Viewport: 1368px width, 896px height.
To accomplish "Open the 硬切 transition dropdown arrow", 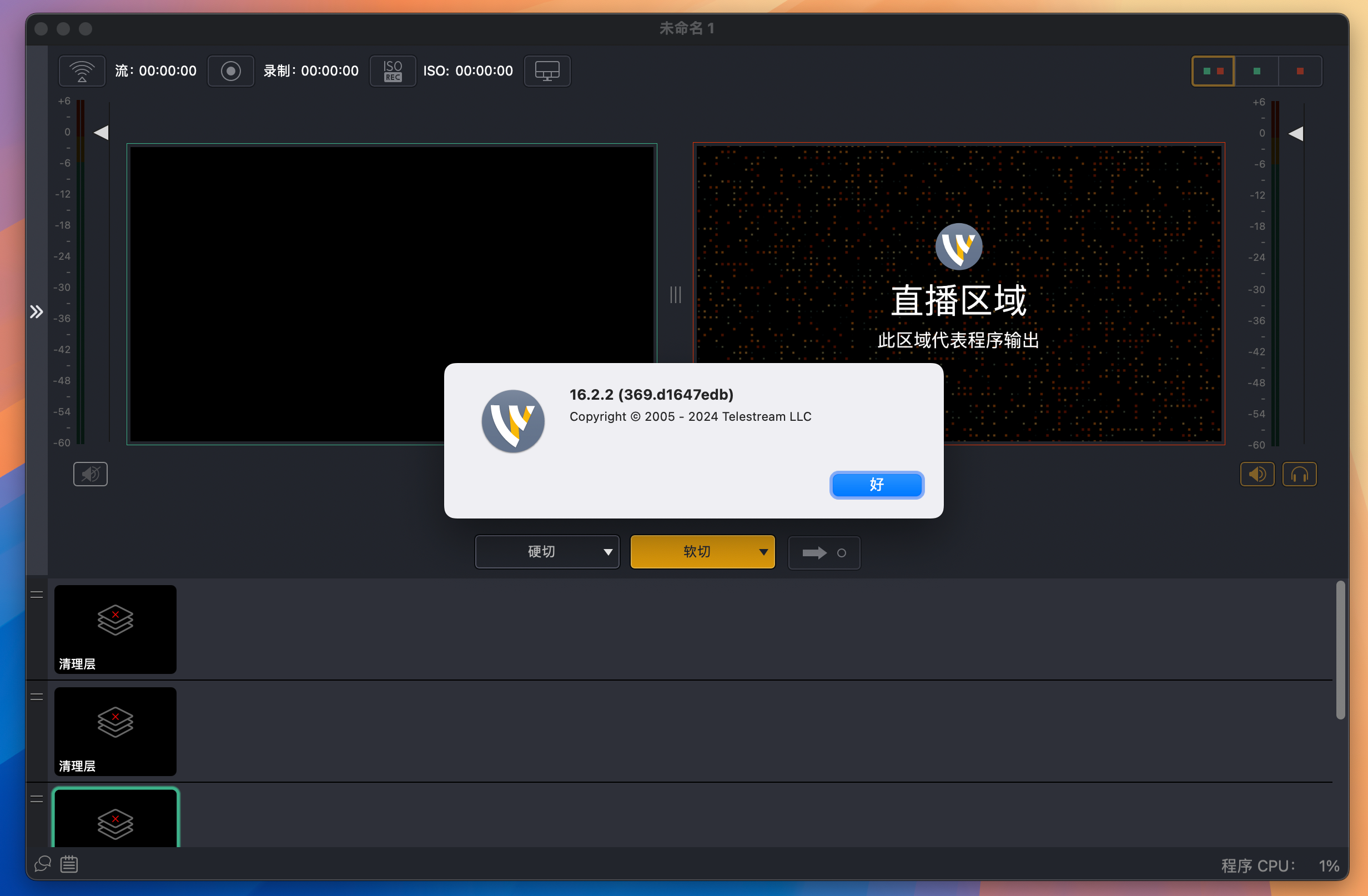I will [607, 552].
